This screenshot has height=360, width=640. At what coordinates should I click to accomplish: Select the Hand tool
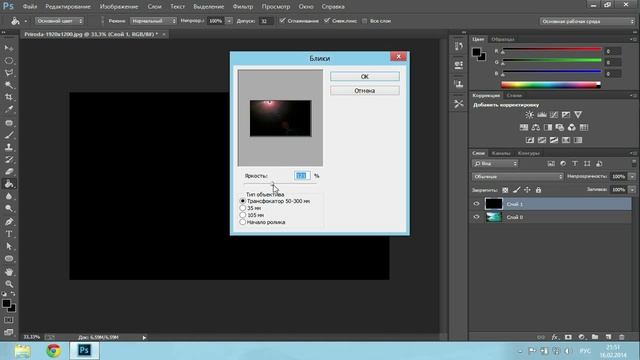pos(9,271)
